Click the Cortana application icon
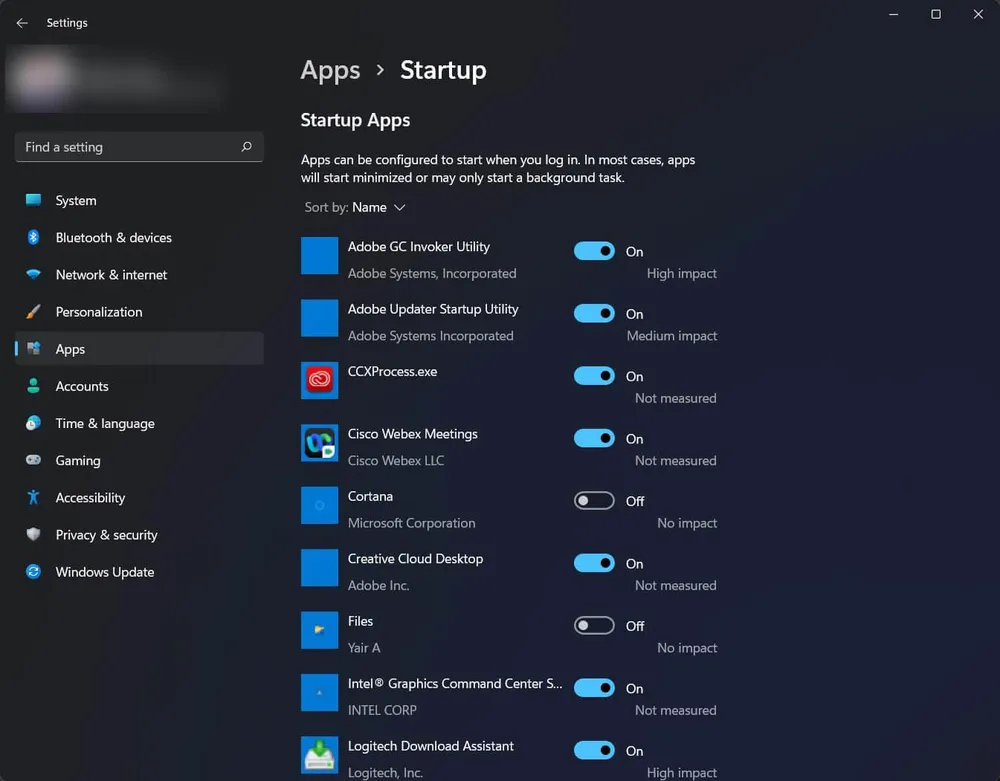Viewport: 1000px width, 781px height. click(x=319, y=505)
